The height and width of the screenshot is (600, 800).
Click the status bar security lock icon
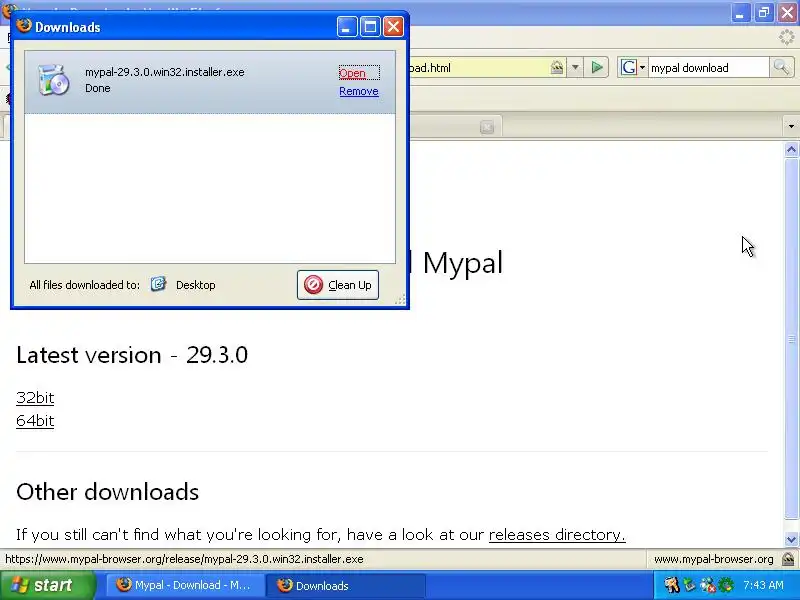[788, 559]
